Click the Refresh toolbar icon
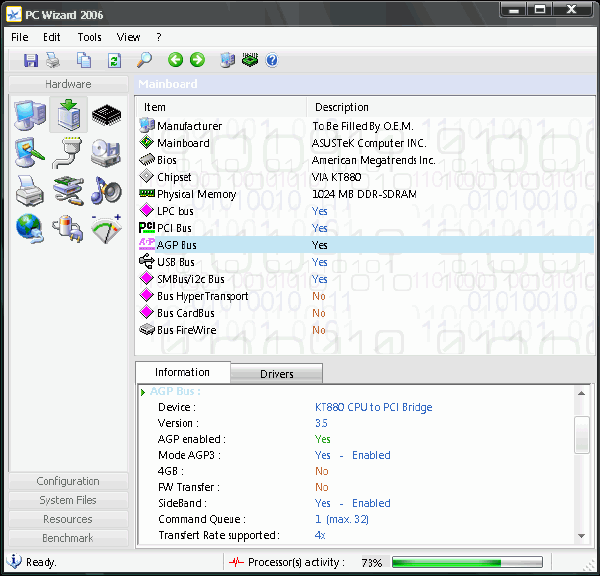This screenshot has width=600, height=576. pos(114,60)
